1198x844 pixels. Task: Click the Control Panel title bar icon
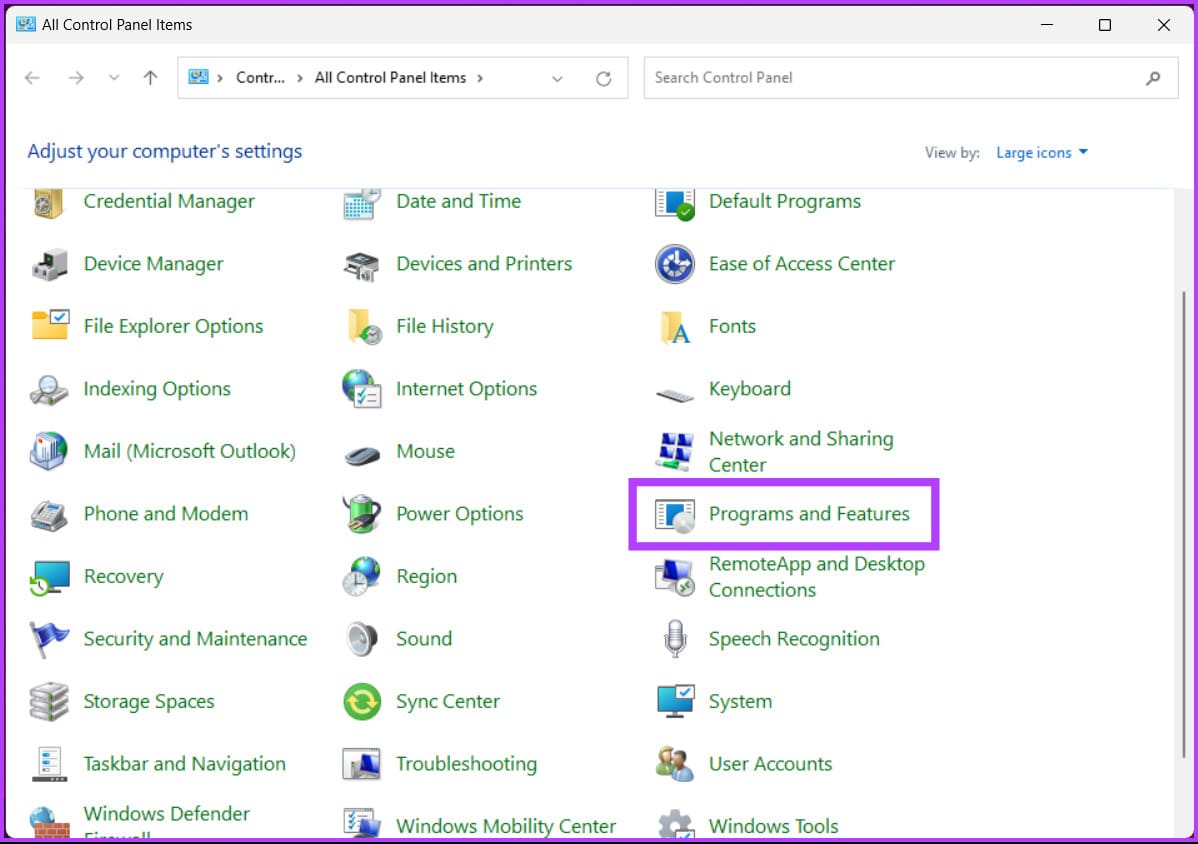point(25,24)
